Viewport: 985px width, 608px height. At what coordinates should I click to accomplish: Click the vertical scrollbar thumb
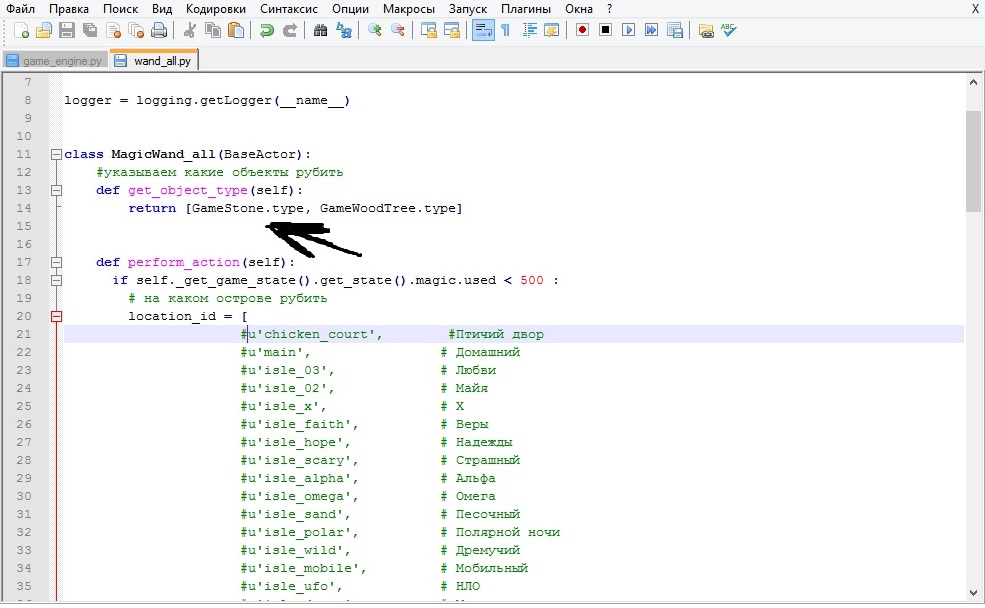(x=974, y=160)
